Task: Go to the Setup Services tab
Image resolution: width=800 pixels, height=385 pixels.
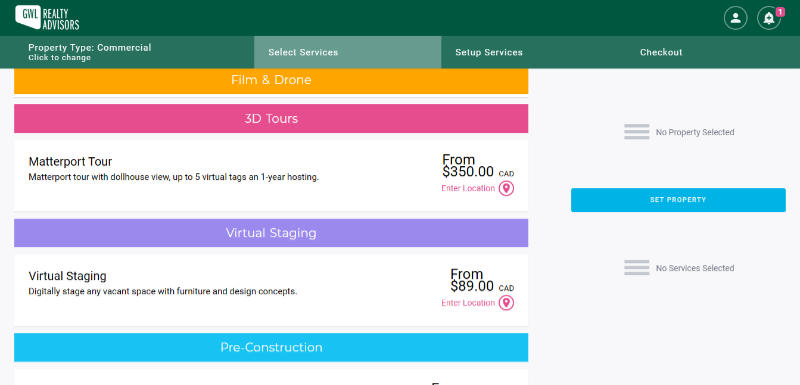Action: [x=489, y=52]
